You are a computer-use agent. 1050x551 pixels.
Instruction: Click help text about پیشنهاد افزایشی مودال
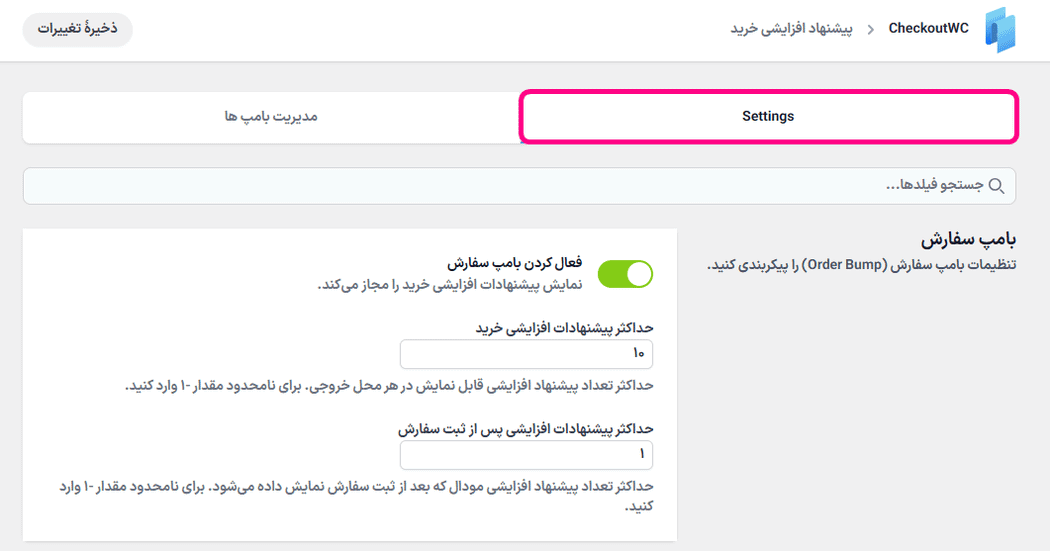[356, 496]
